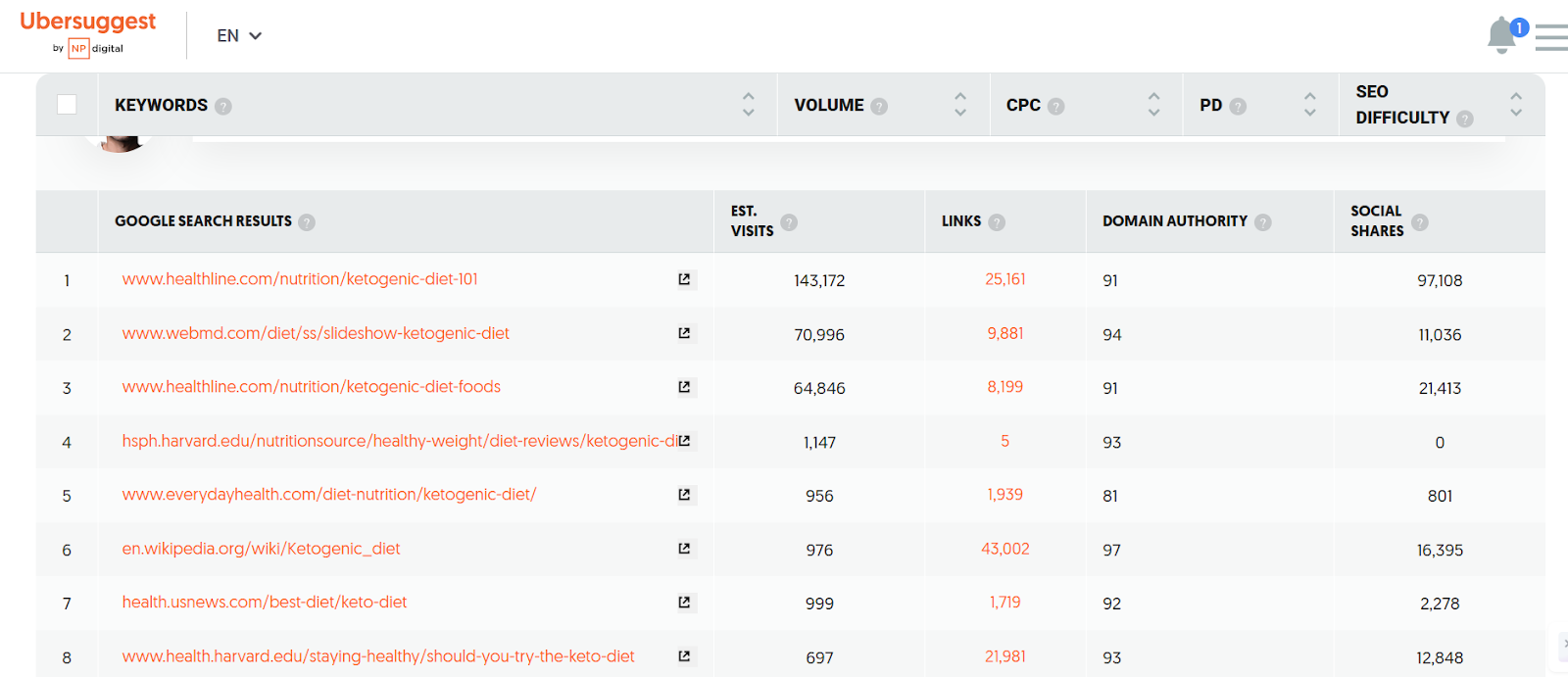This screenshot has width=1568, height=677.
Task: Click links count 5 for hsph.harvard.edu
Action: [x=1005, y=441]
